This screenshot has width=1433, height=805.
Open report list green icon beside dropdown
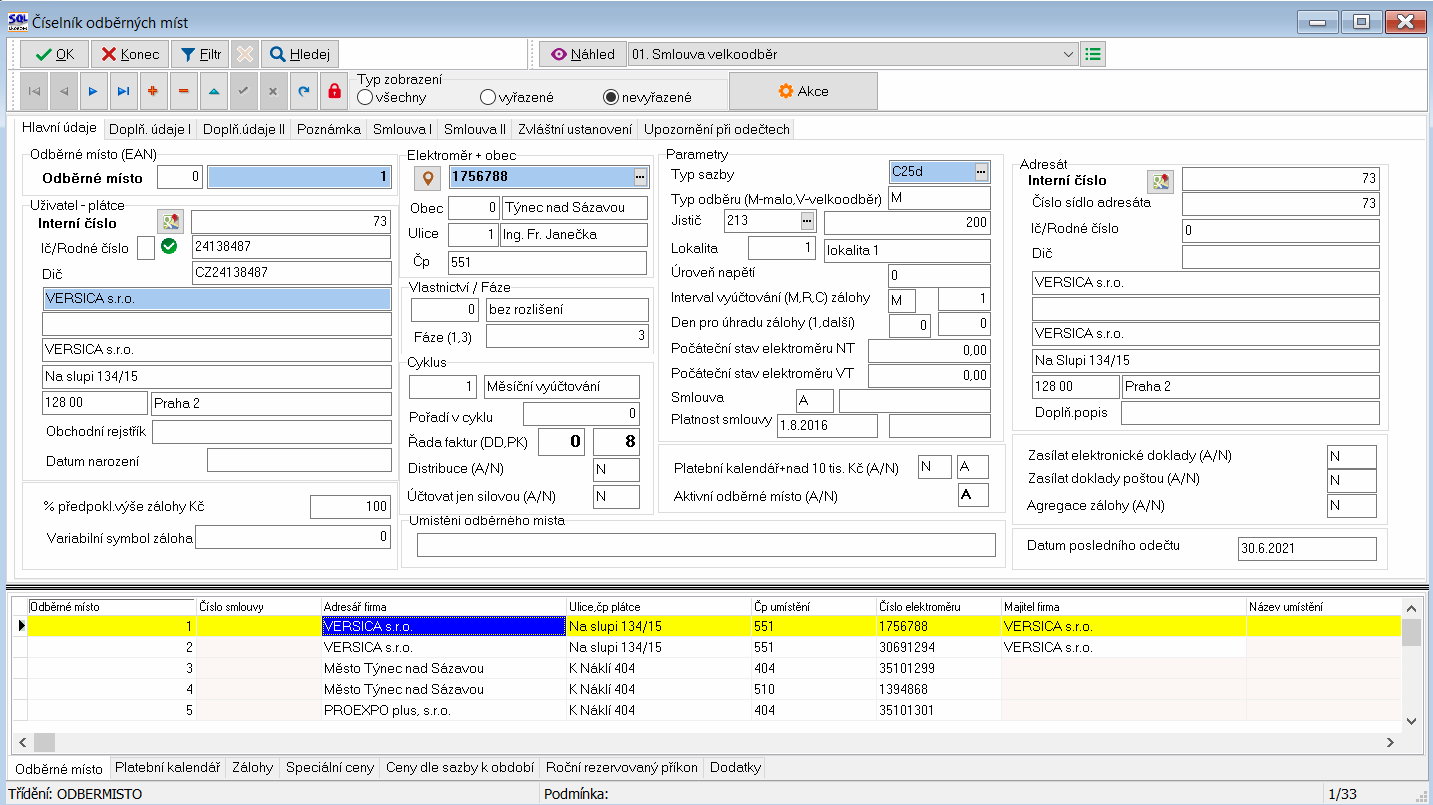click(1093, 54)
